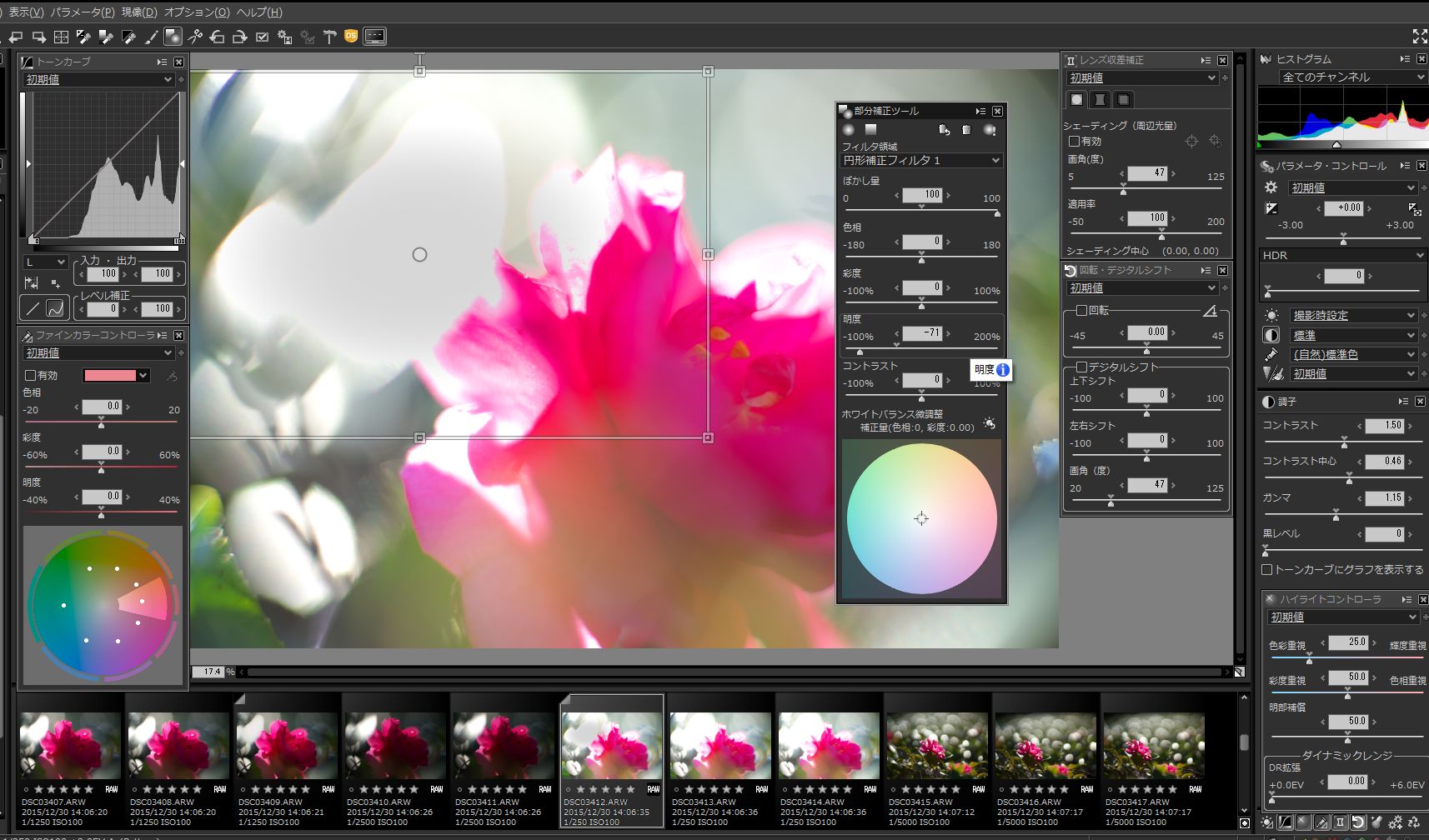Open the ヘルプ(H) menu
Viewport: 1429px width, 840px height.
pyautogui.click(x=259, y=12)
